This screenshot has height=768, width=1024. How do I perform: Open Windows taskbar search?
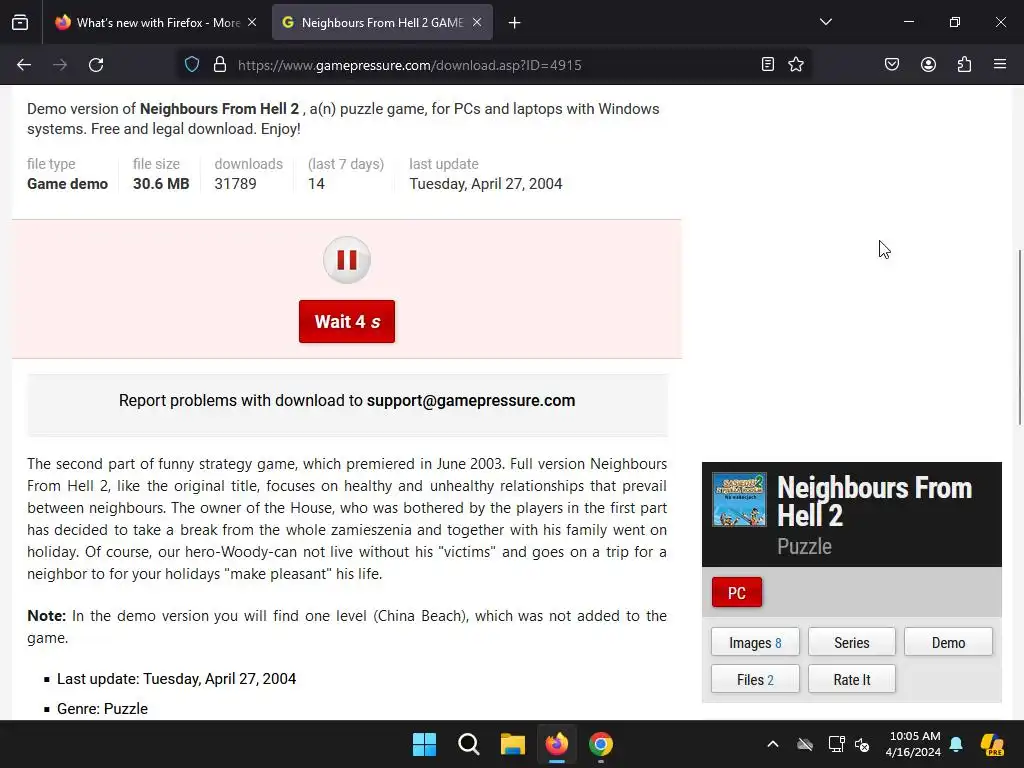tap(469, 744)
